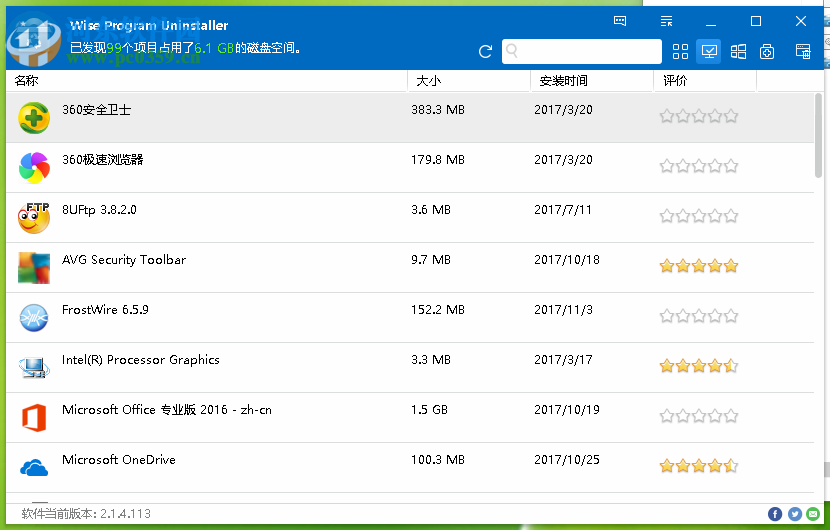Click the 2017/3/17 install date

(x=563, y=360)
